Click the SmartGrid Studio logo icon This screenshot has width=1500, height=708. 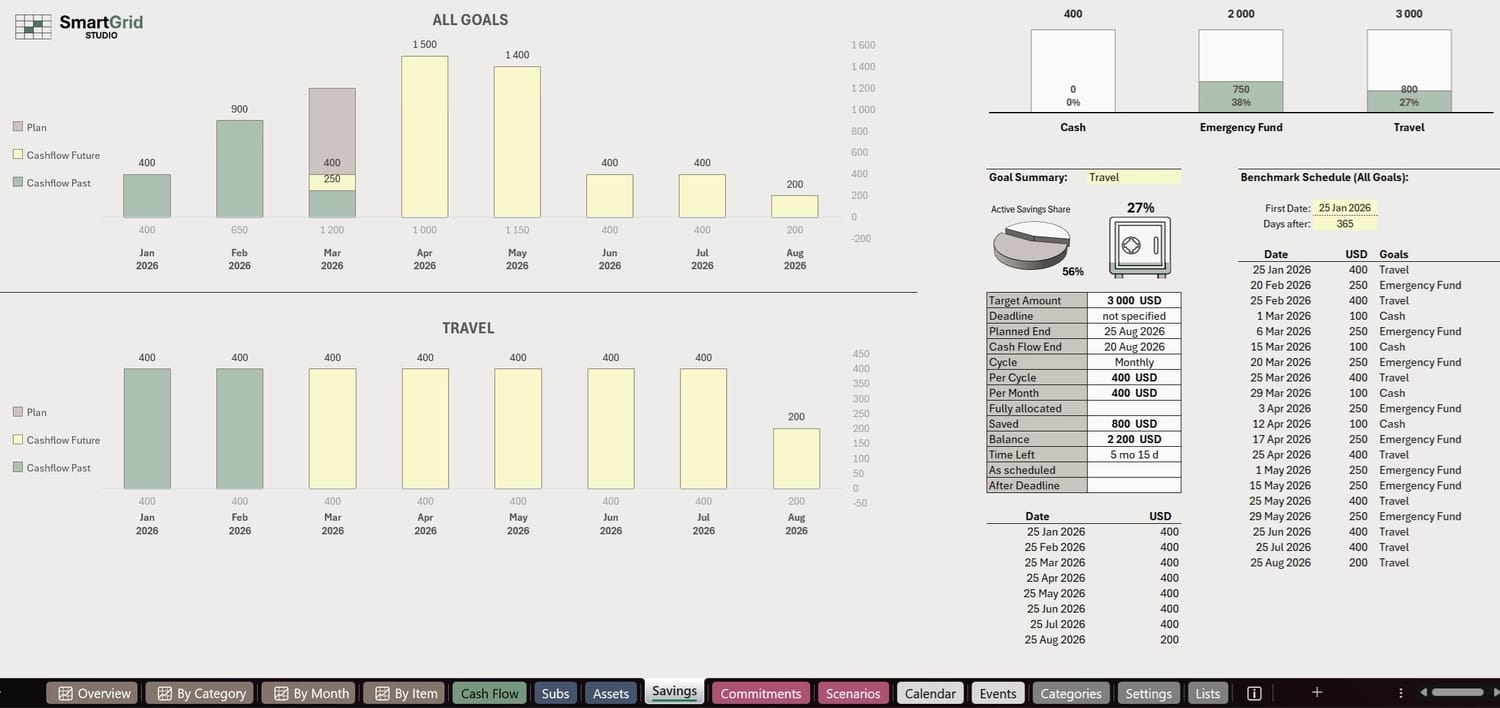(x=33, y=26)
